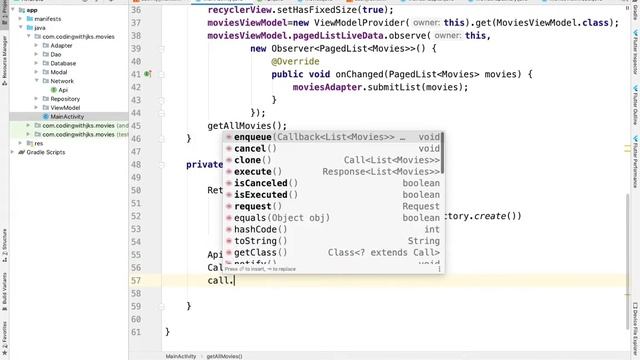
Task: Collapse the Network package
Action: pyautogui.click(x=36, y=81)
